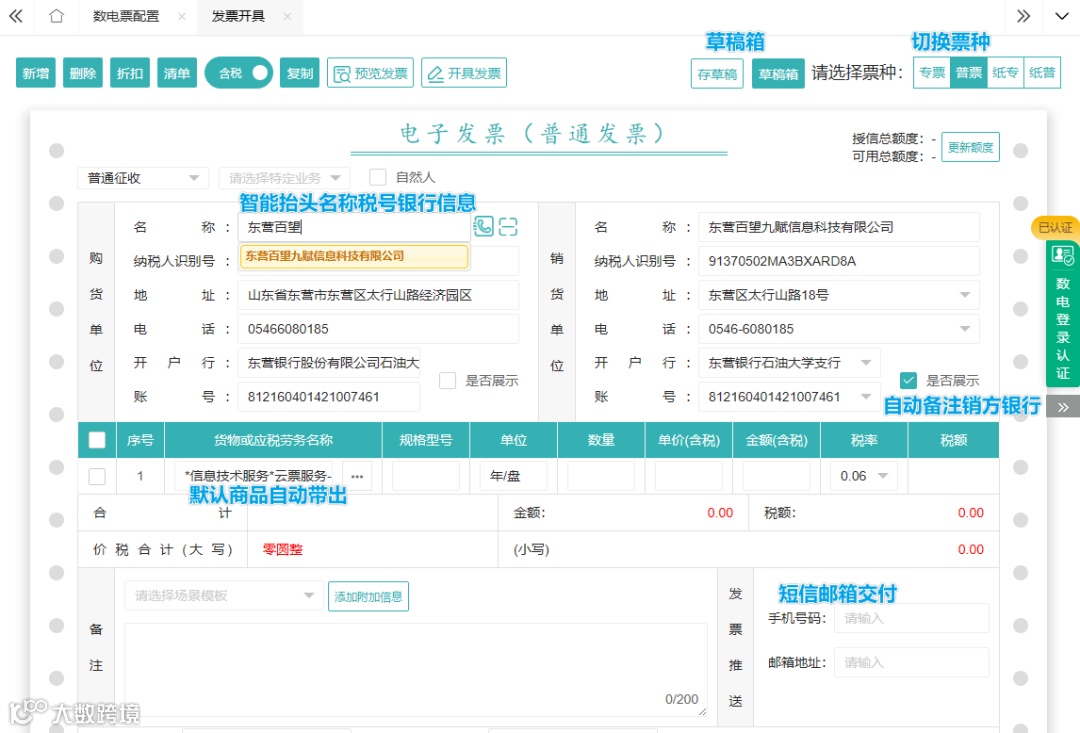The height and width of the screenshot is (733, 1080).
Task: Switch to 数电票配置 tab
Action: point(126,16)
